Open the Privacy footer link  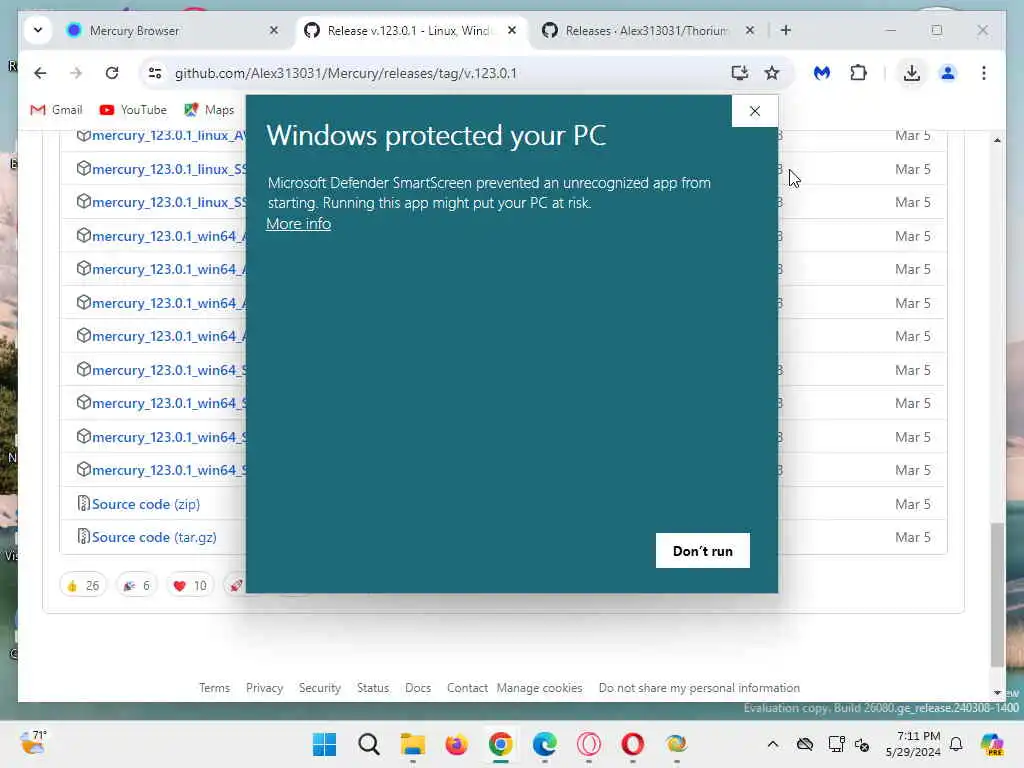point(264,688)
